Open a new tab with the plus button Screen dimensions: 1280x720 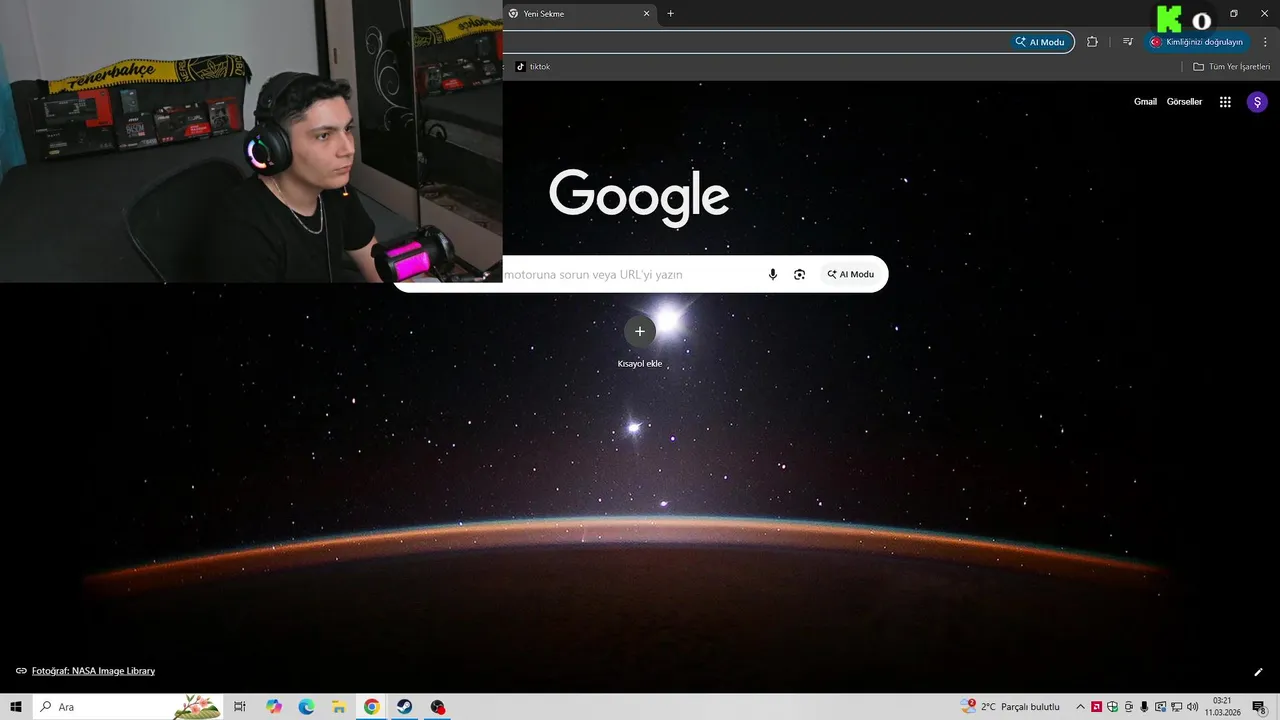click(x=671, y=14)
